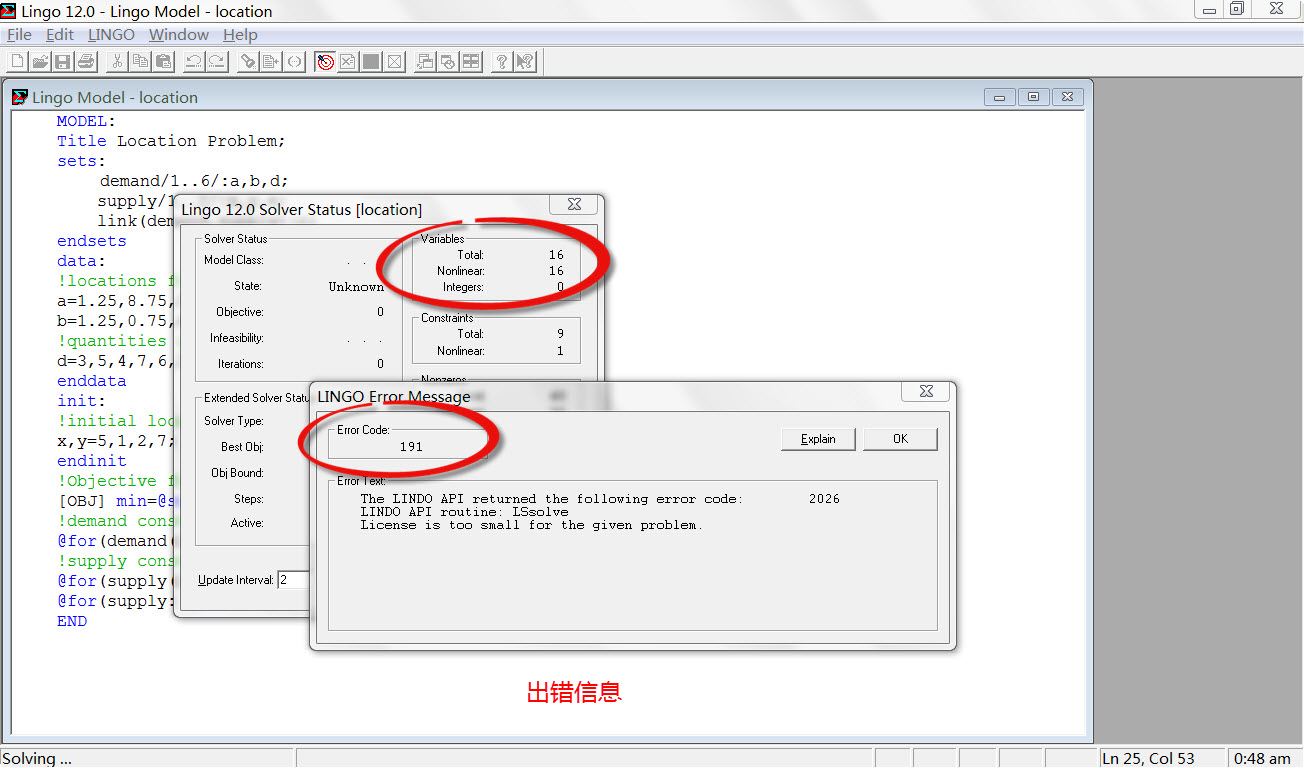Image resolution: width=1304 pixels, height=768 pixels.
Task: Click the 'LINDO API routine: LSsolve' error line
Action: point(464,512)
